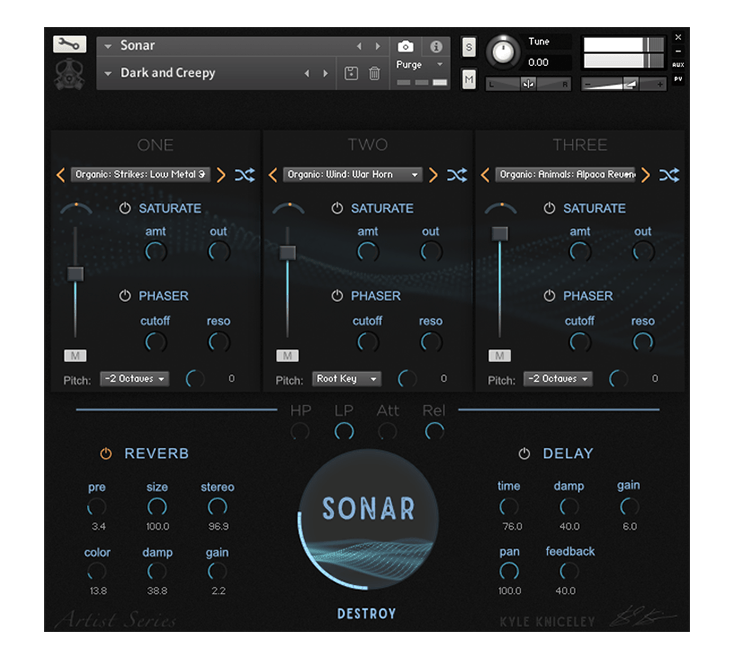Viewport: 734px width, 659px height.
Task: Click the PV button at top right
Action: (x=678, y=79)
